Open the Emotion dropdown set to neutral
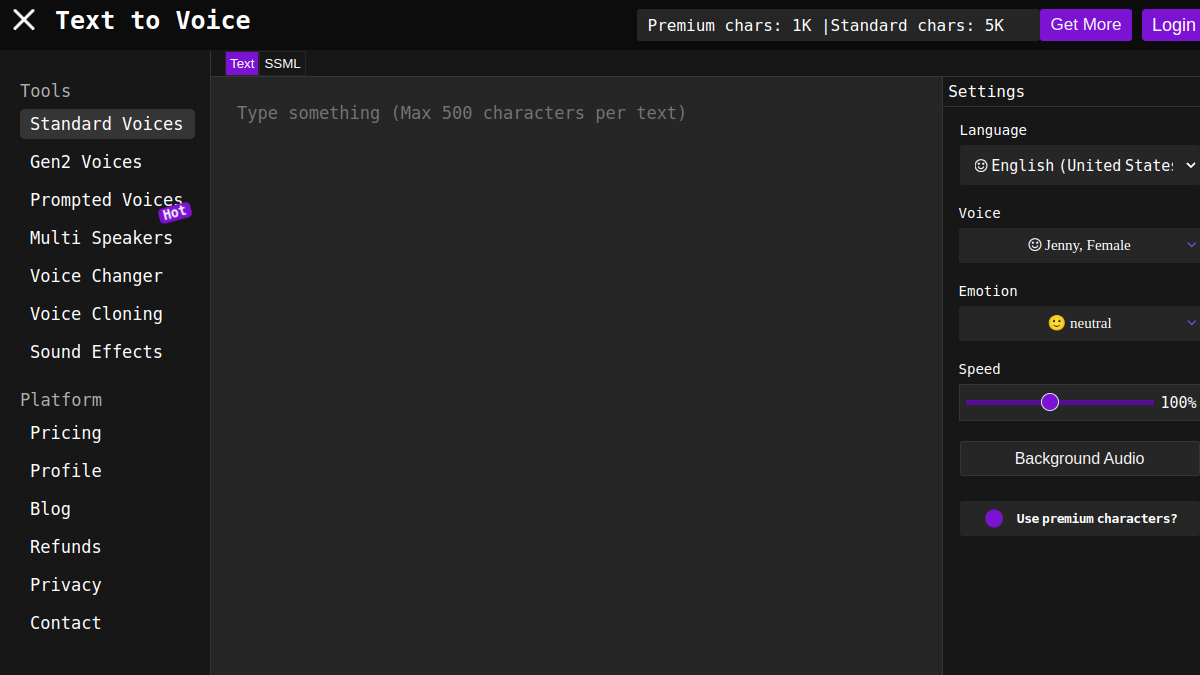 click(1079, 323)
